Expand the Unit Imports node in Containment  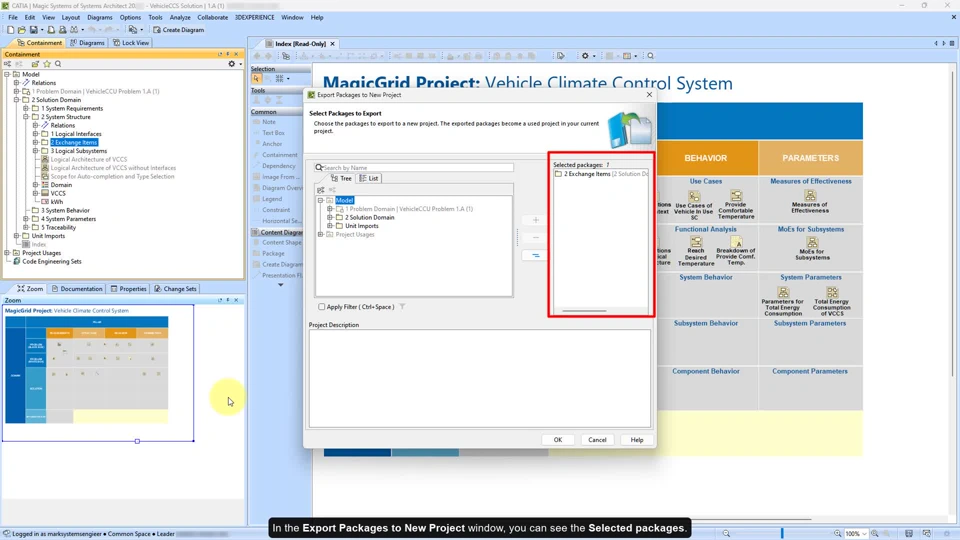pos(17,236)
